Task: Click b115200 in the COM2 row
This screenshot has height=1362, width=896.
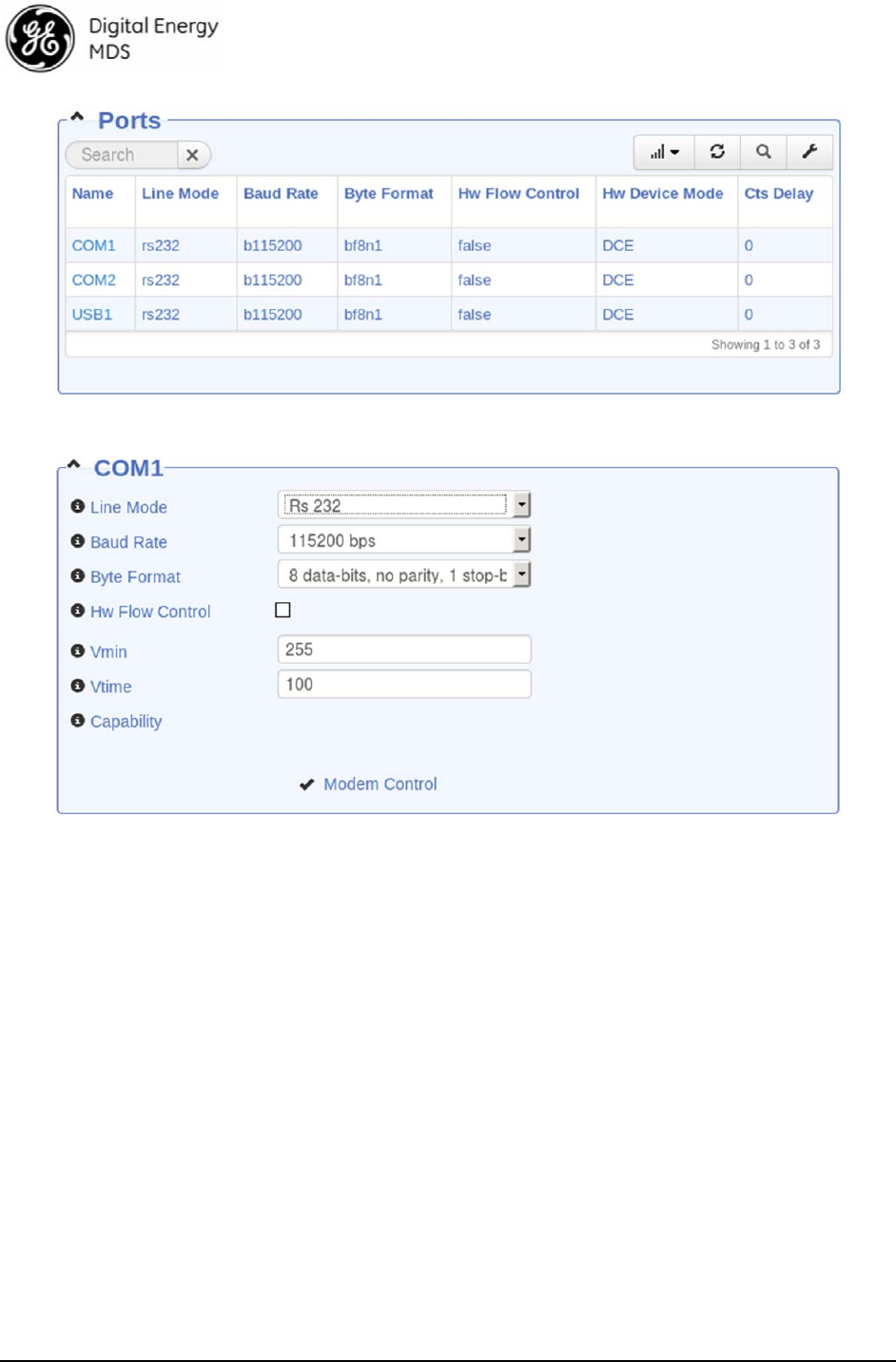Action: pos(272,280)
